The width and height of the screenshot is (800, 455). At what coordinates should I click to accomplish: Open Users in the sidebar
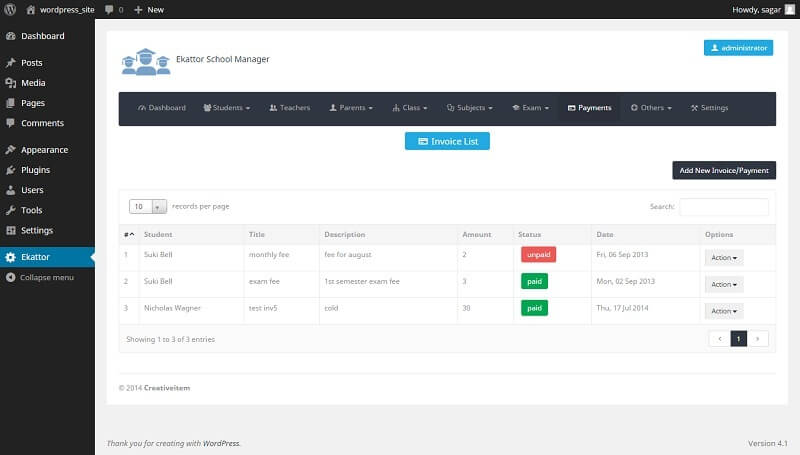32,190
